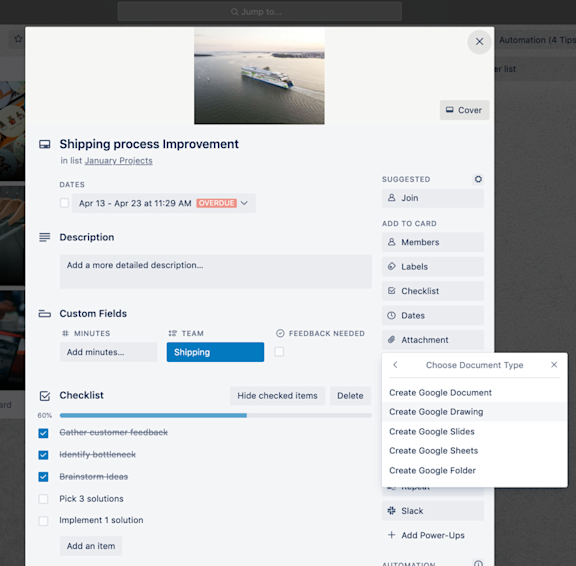Open Labels in Add to Card
Viewport: 576px width, 566px height.
(433, 267)
